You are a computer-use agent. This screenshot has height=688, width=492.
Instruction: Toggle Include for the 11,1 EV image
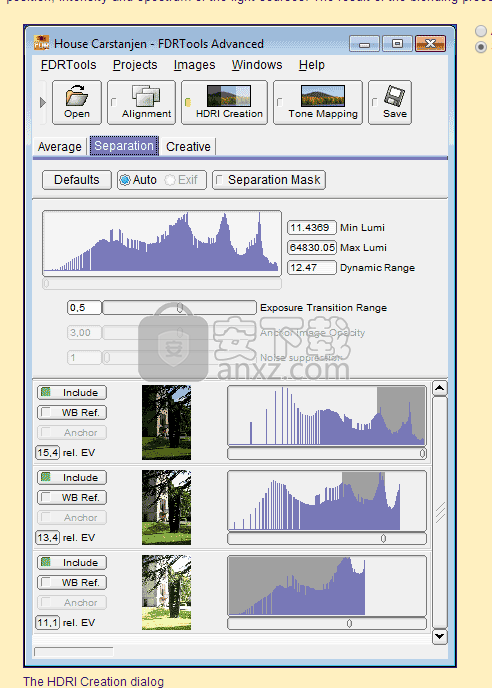pos(72,563)
